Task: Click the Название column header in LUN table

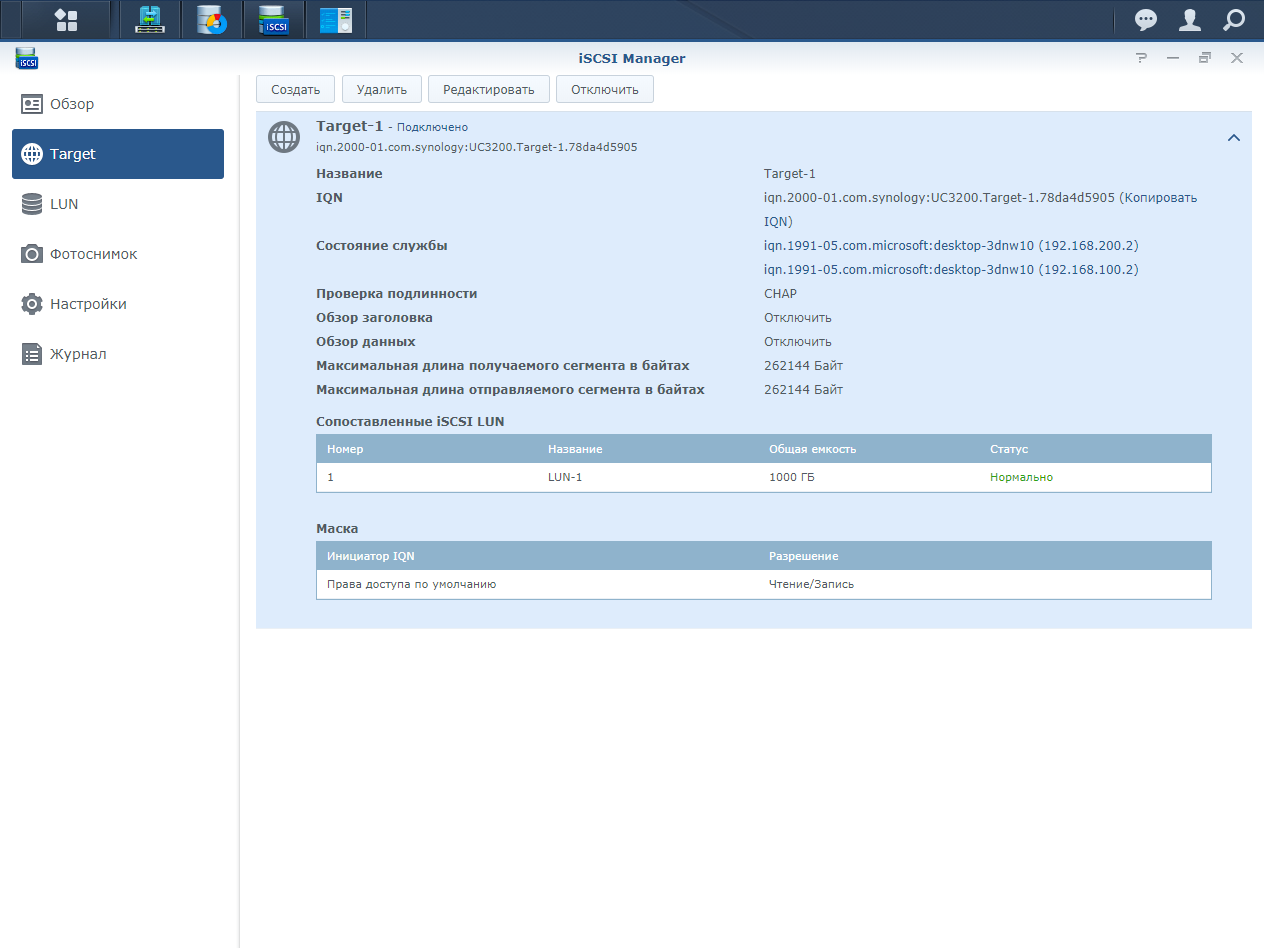Action: tap(575, 449)
